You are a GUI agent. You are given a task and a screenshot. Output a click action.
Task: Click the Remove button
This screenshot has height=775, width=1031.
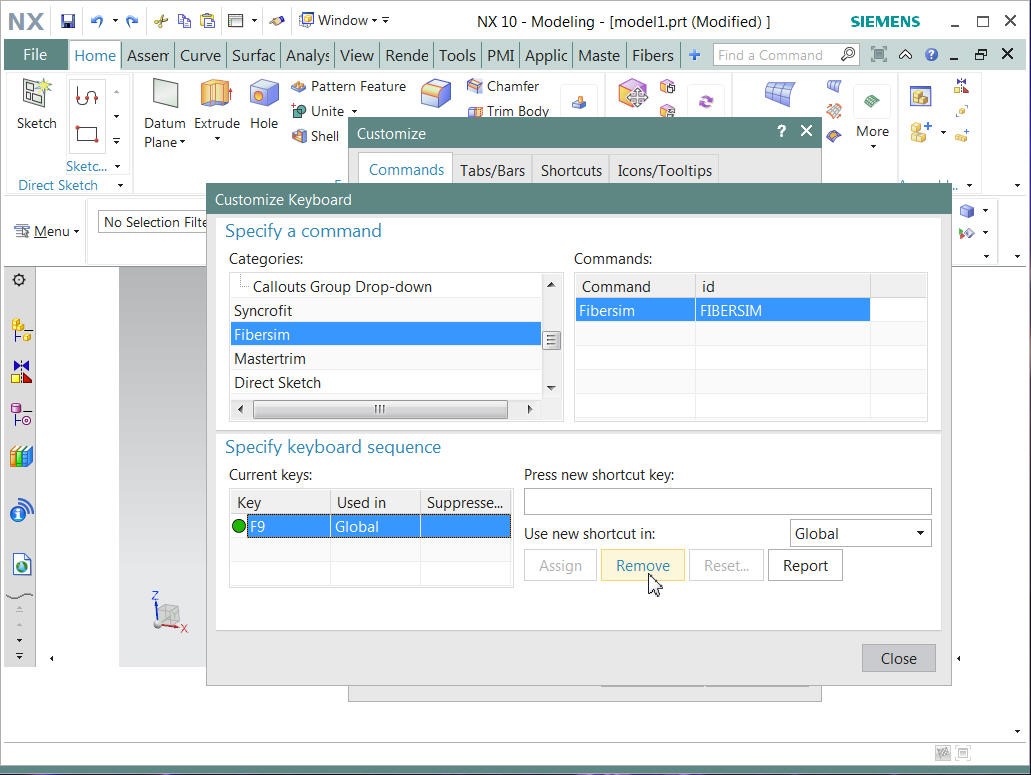coord(643,565)
